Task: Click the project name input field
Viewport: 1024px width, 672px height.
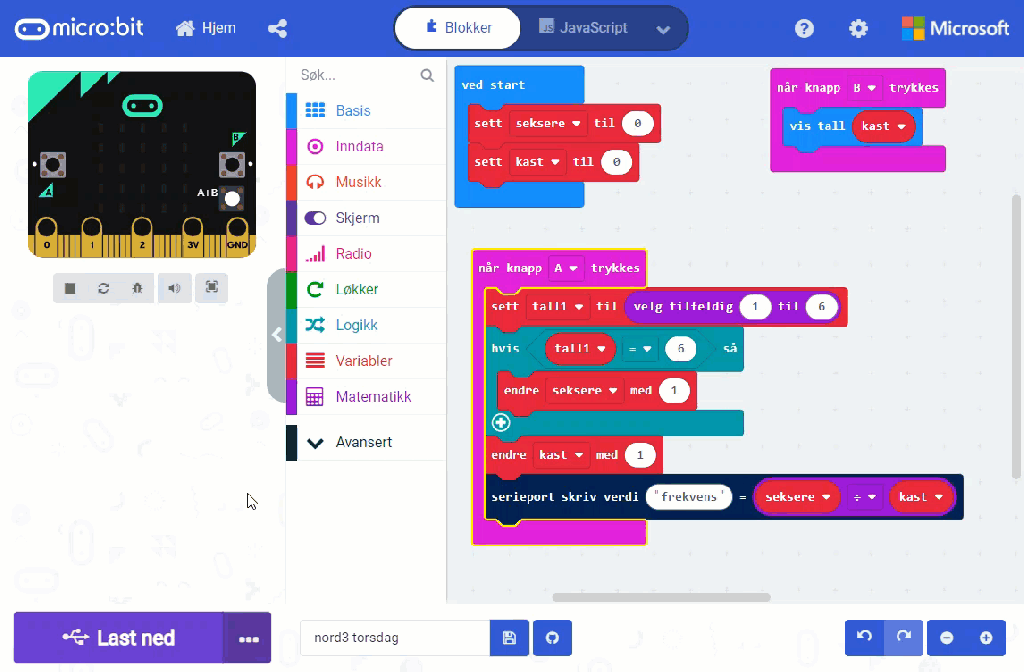Action: [x=394, y=638]
